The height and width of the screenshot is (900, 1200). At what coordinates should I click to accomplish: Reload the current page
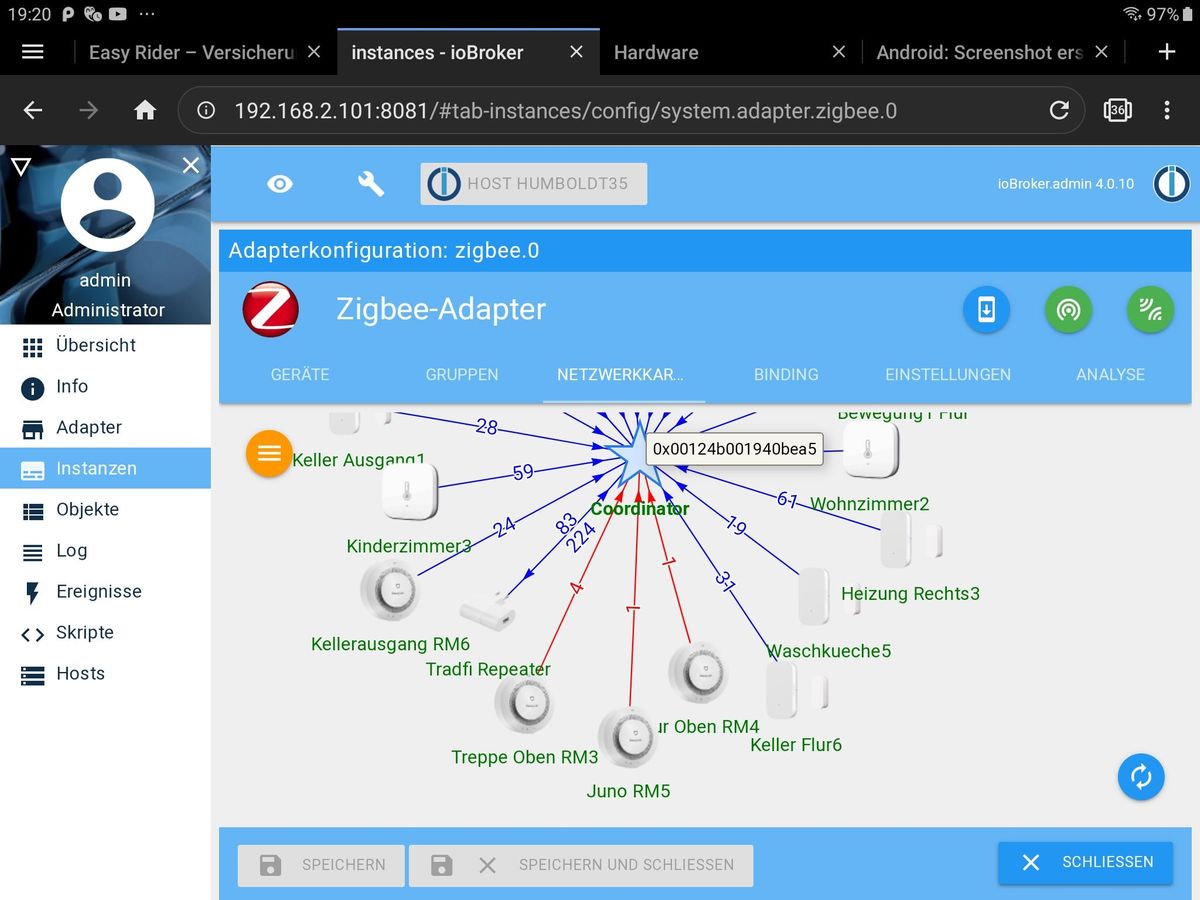coord(1059,110)
